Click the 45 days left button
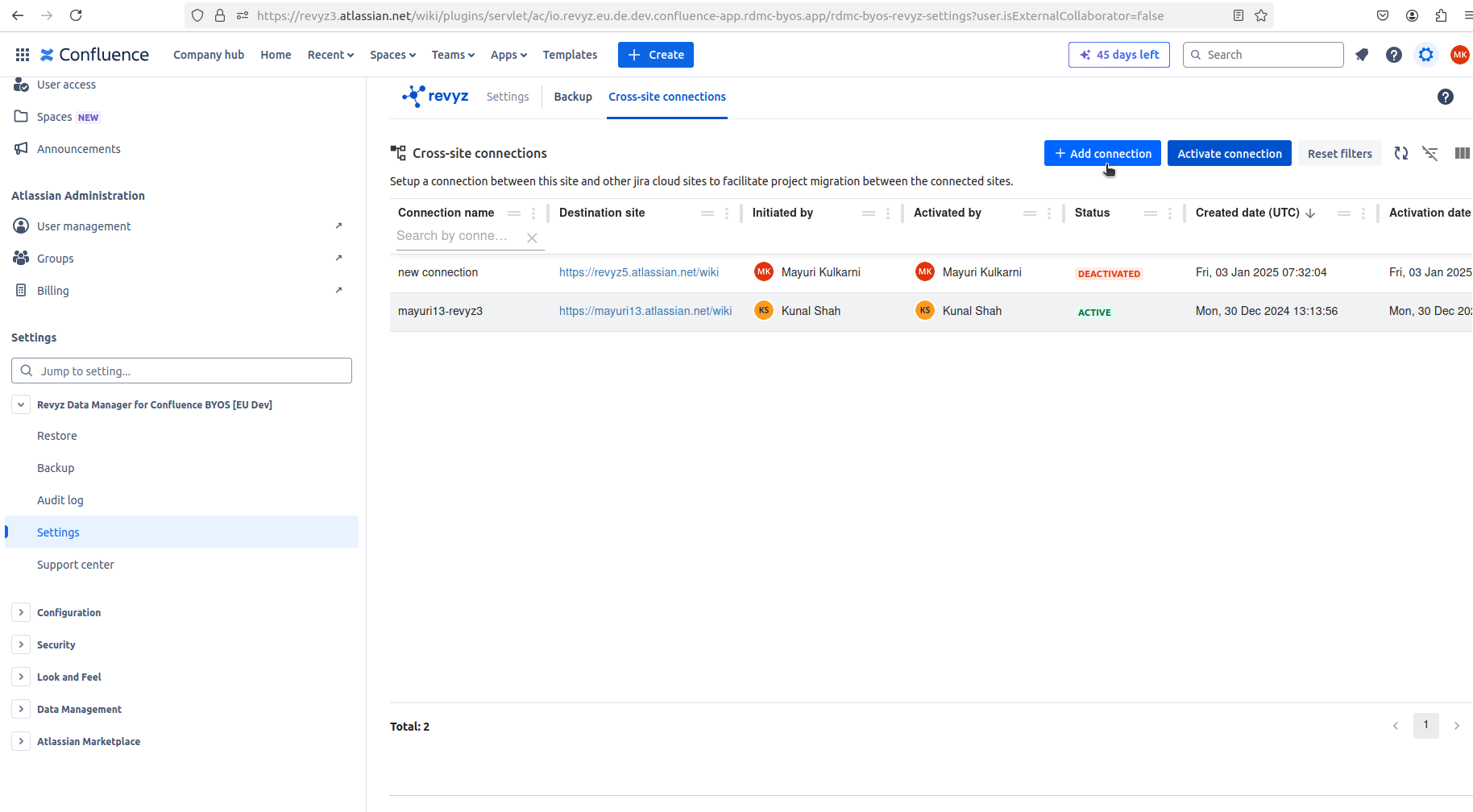1473x812 pixels. pyautogui.click(x=1119, y=55)
